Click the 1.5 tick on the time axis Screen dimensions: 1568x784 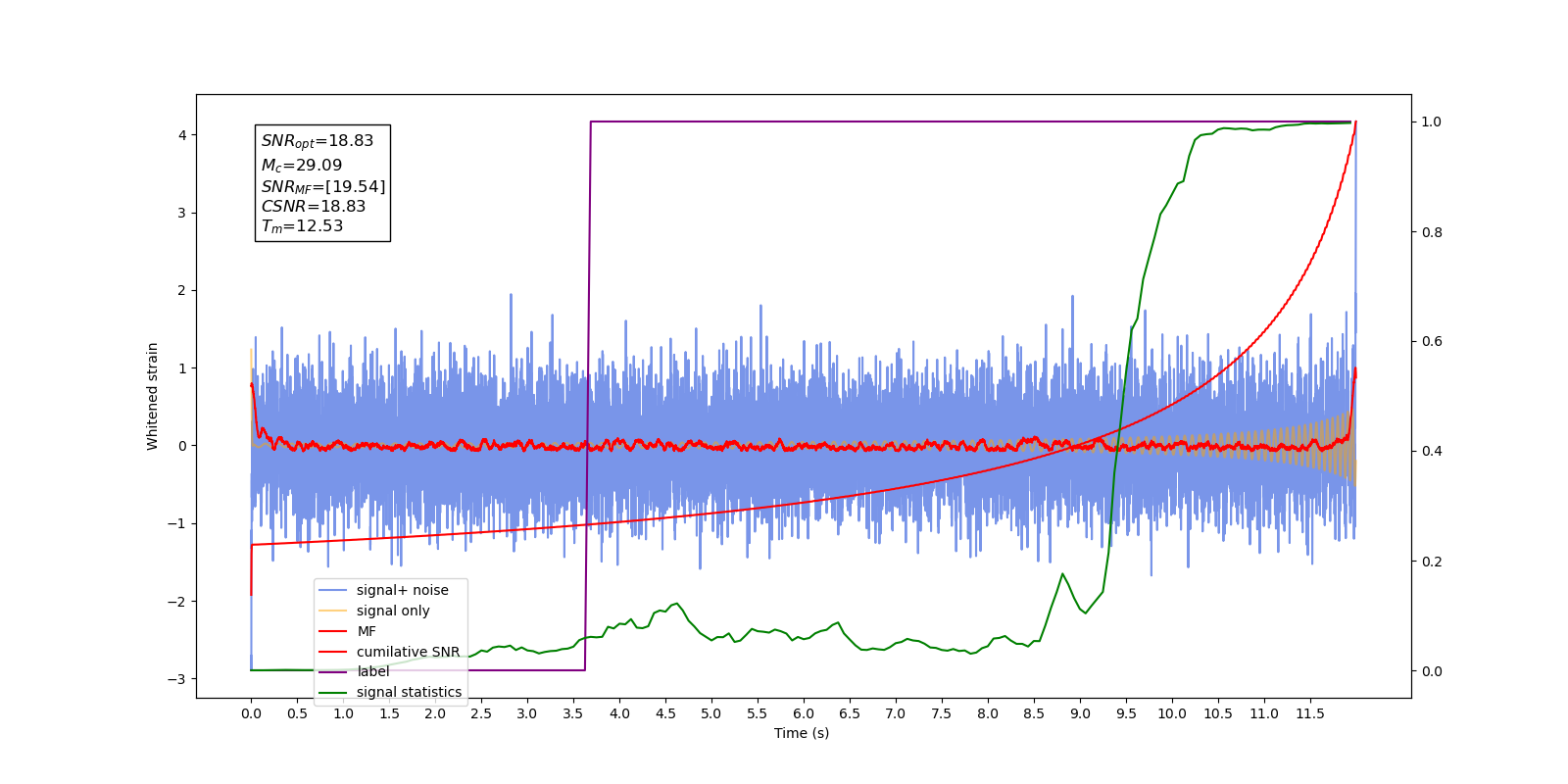(x=389, y=713)
